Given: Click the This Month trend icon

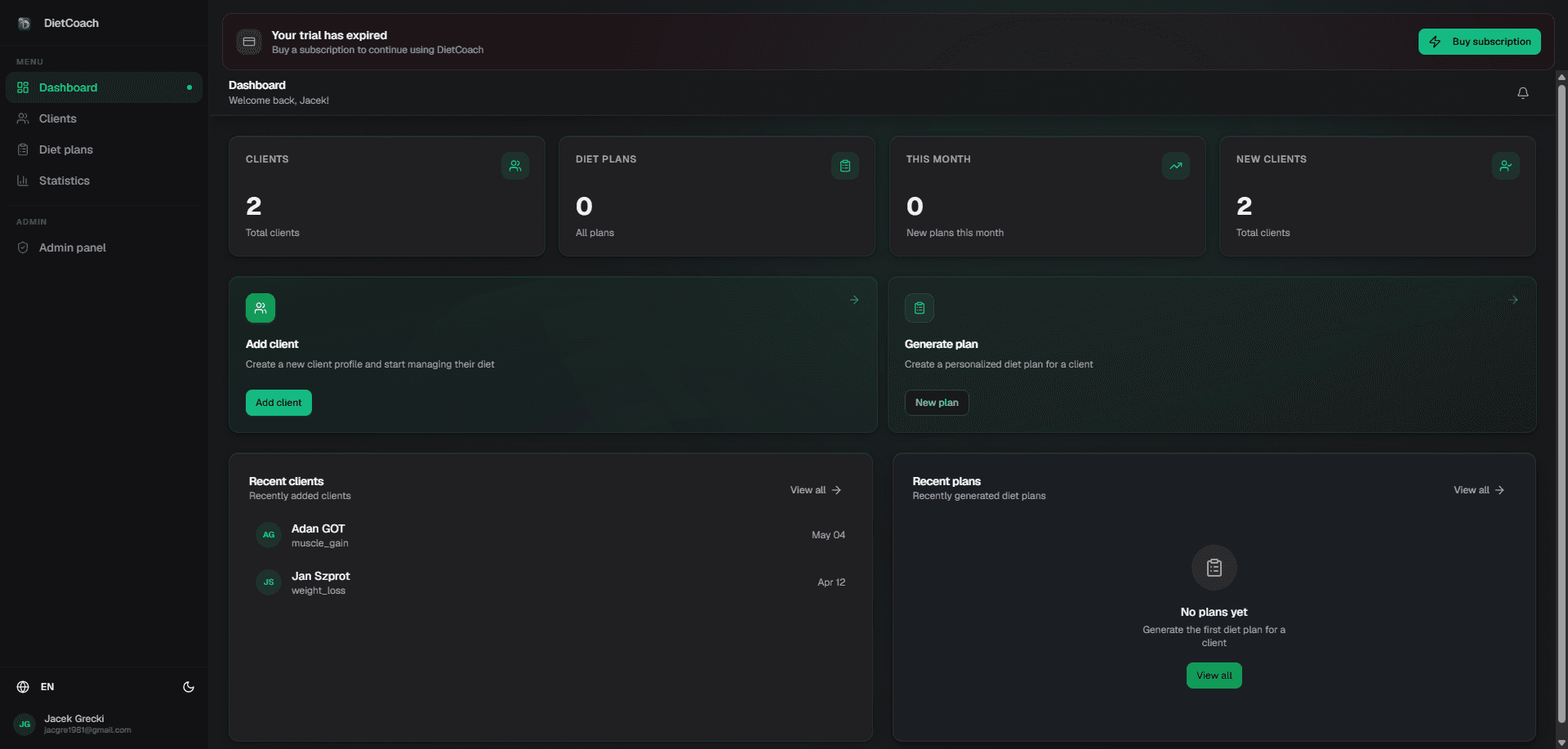Looking at the screenshot, I should [1176, 166].
